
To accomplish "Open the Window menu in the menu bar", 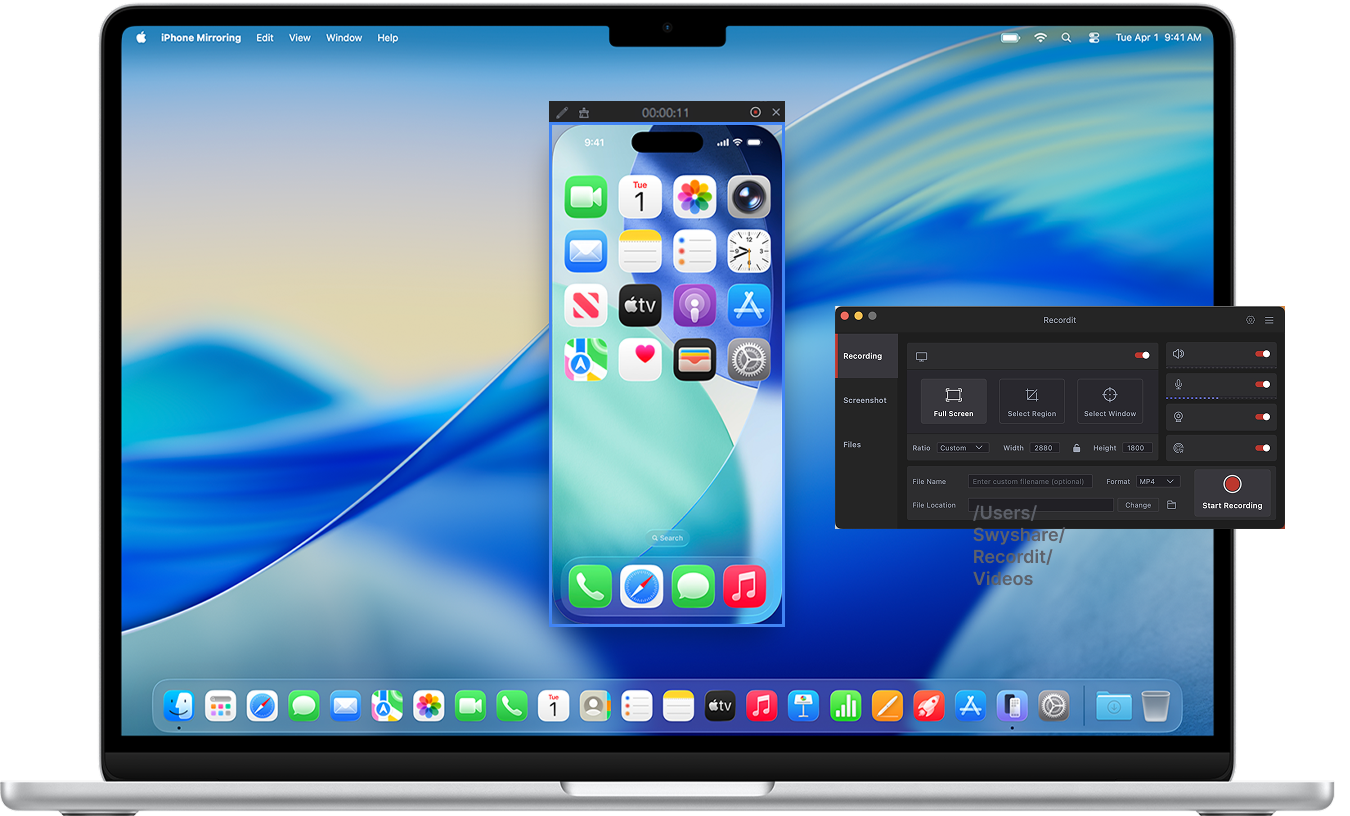I will [344, 37].
